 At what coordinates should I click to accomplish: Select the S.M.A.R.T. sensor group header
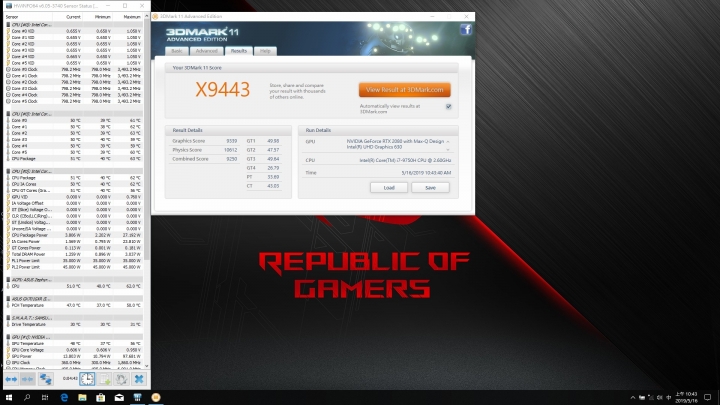pos(74,318)
